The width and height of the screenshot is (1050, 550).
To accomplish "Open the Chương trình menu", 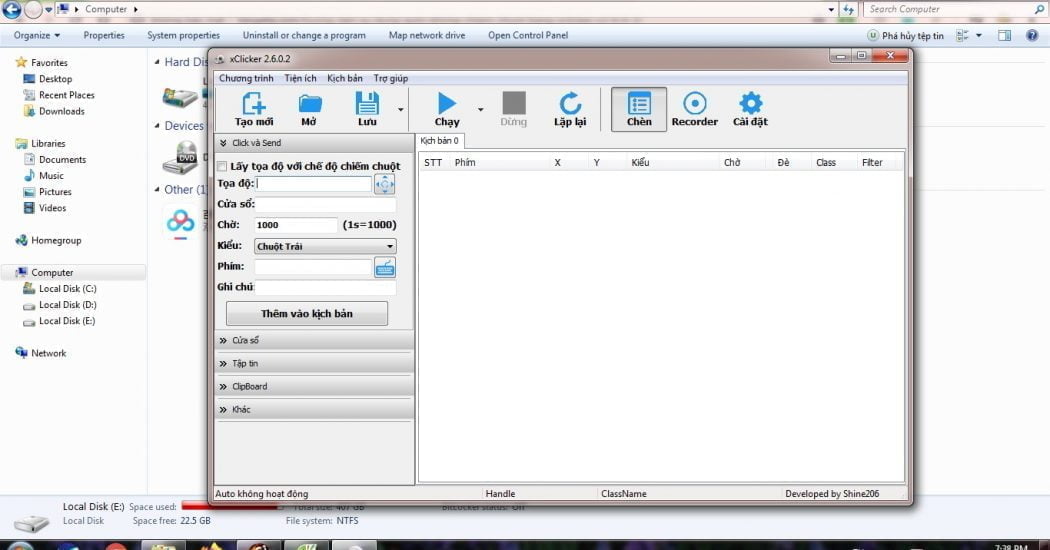I will pos(246,78).
